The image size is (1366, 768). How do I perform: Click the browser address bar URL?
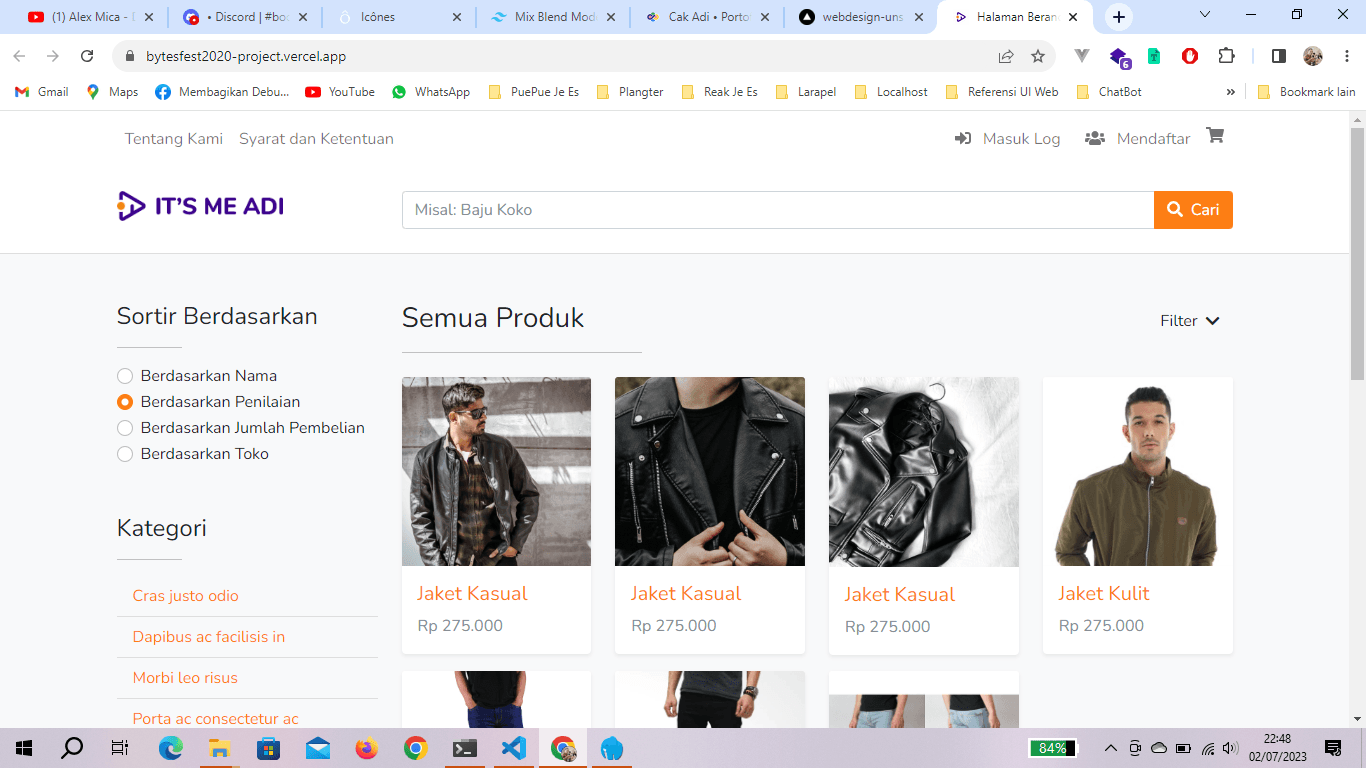(x=246, y=56)
